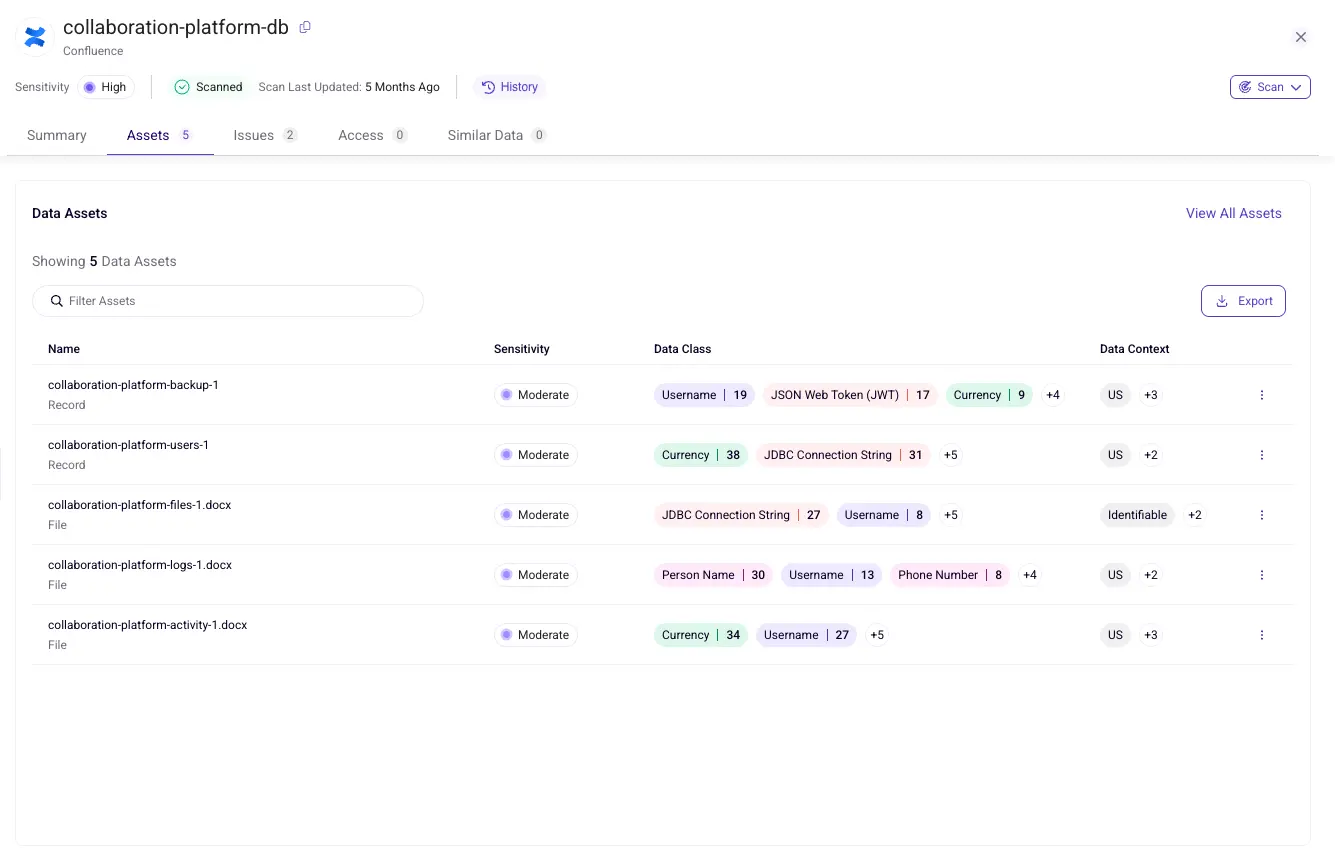The width and height of the screenshot is (1335, 867).
Task: Click the History button
Action: point(510,87)
